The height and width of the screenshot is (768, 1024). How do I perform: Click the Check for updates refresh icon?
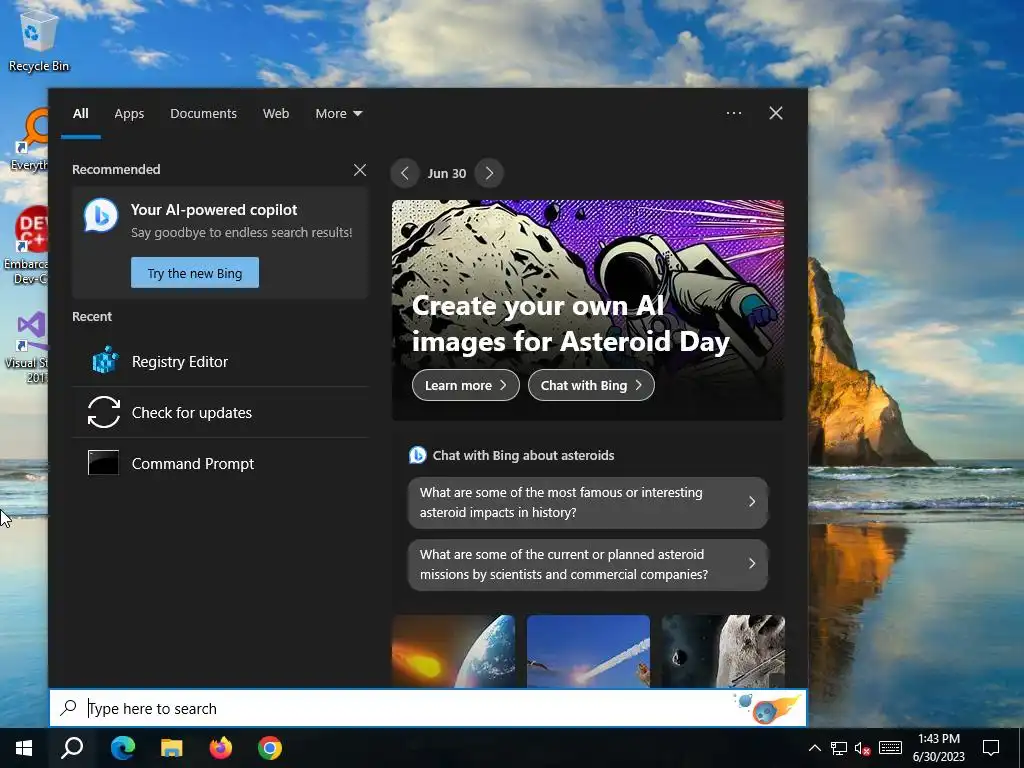click(x=104, y=412)
